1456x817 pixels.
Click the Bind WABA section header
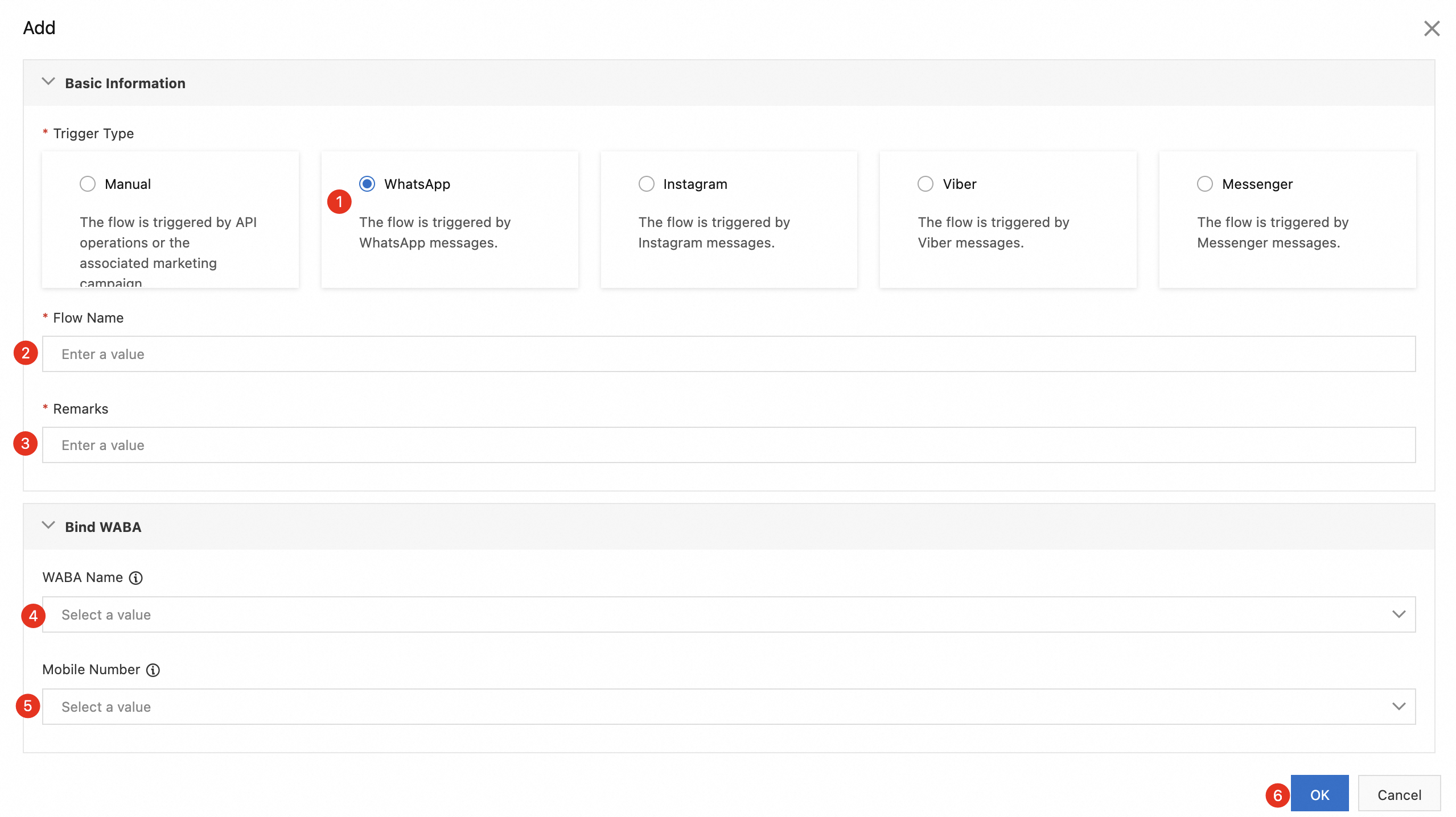(103, 527)
